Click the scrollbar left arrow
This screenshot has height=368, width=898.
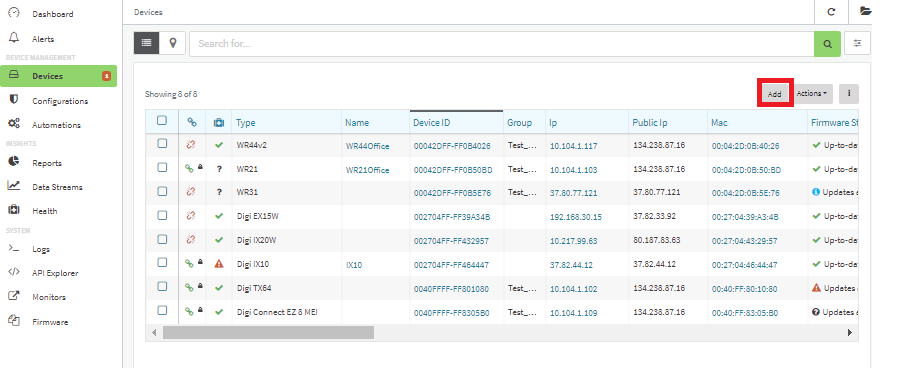[153, 332]
